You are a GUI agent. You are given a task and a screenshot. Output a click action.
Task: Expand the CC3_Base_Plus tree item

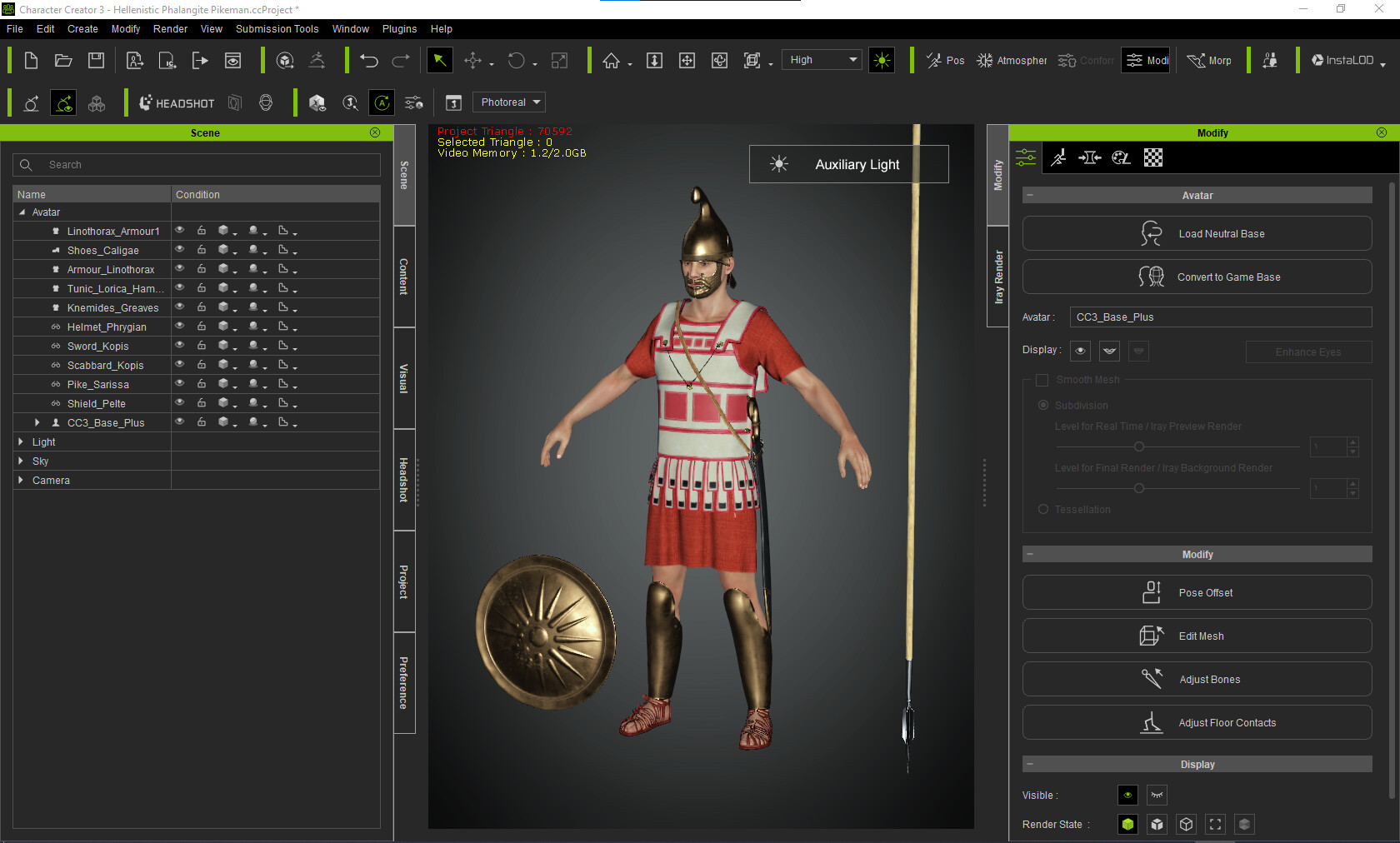[37, 422]
